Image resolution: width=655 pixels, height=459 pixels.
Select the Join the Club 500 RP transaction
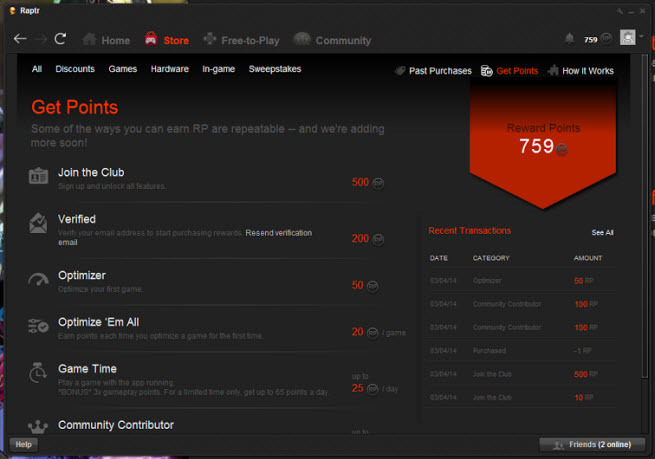tap(521, 374)
